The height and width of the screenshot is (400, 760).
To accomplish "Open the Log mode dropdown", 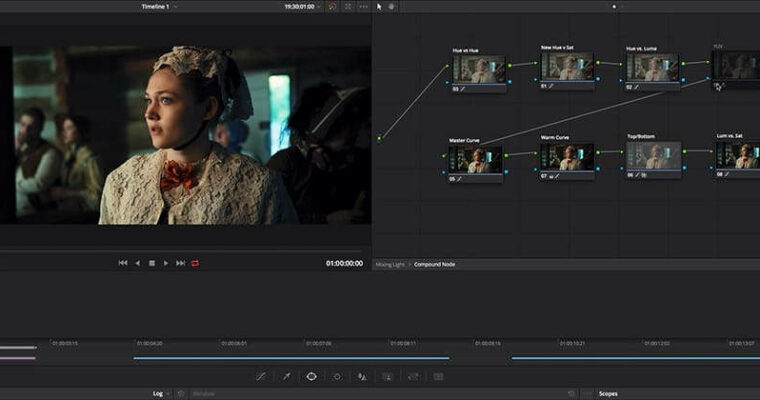I will click(161, 393).
